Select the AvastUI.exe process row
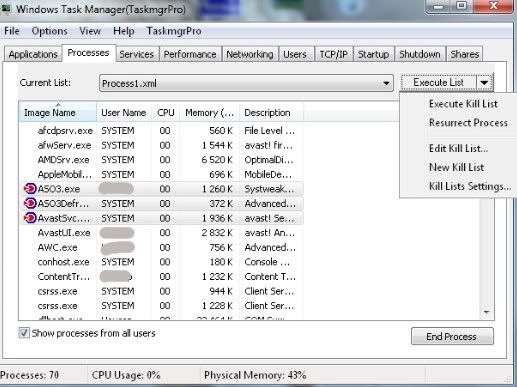 [161, 233]
